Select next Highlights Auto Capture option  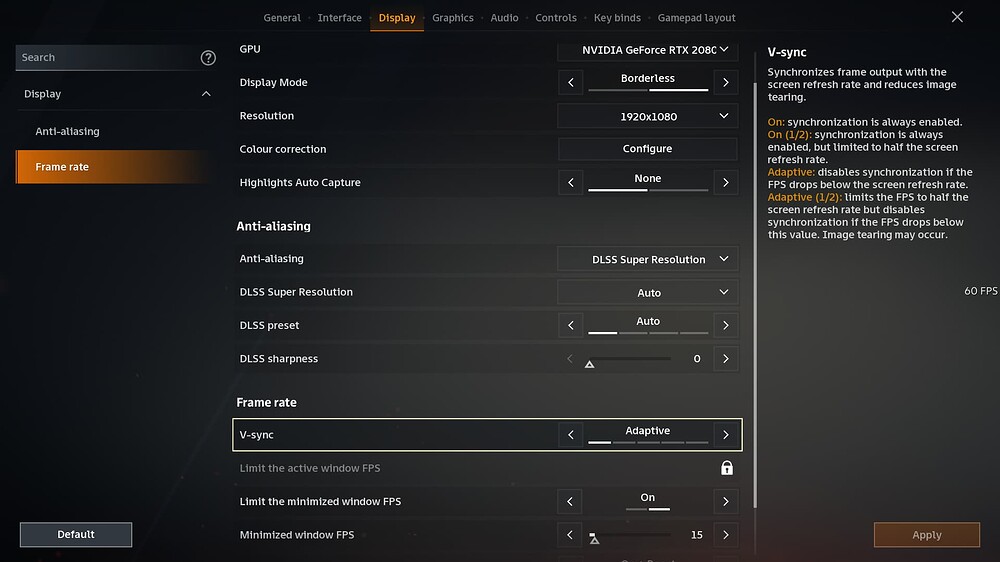(725, 182)
